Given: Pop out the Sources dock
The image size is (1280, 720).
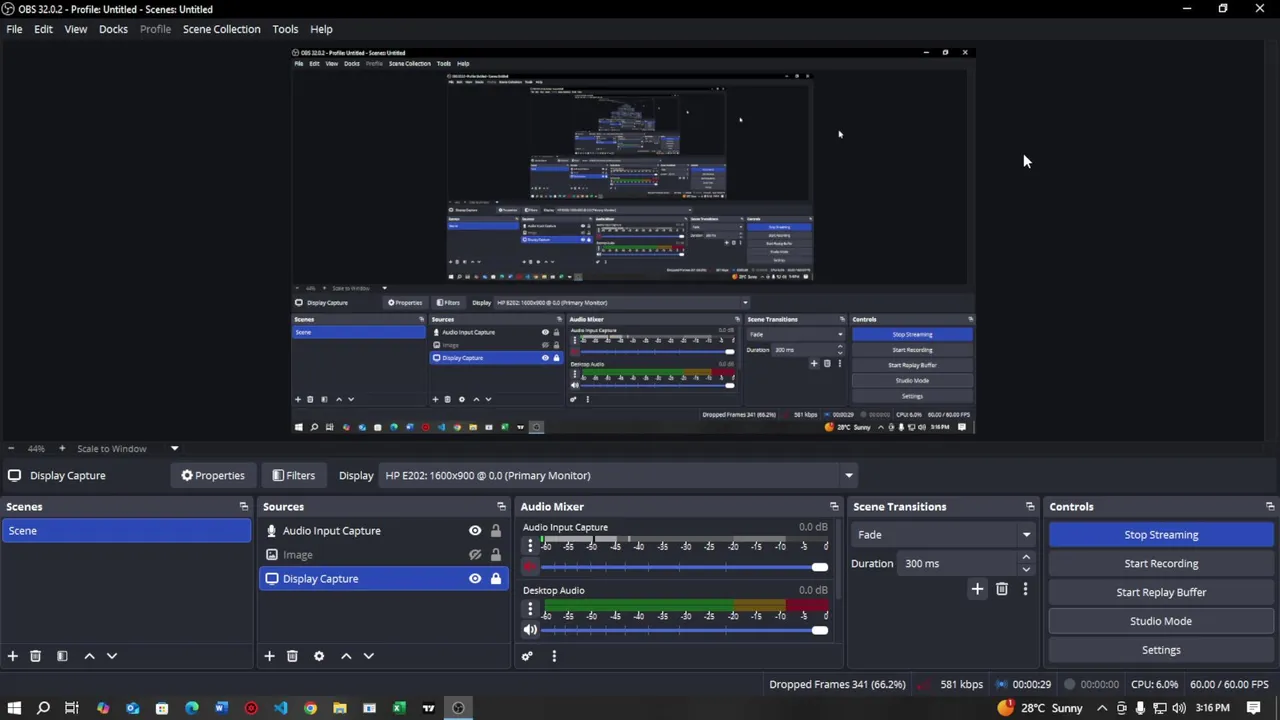Looking at the screenshot, I should click(x=501, y=506).
